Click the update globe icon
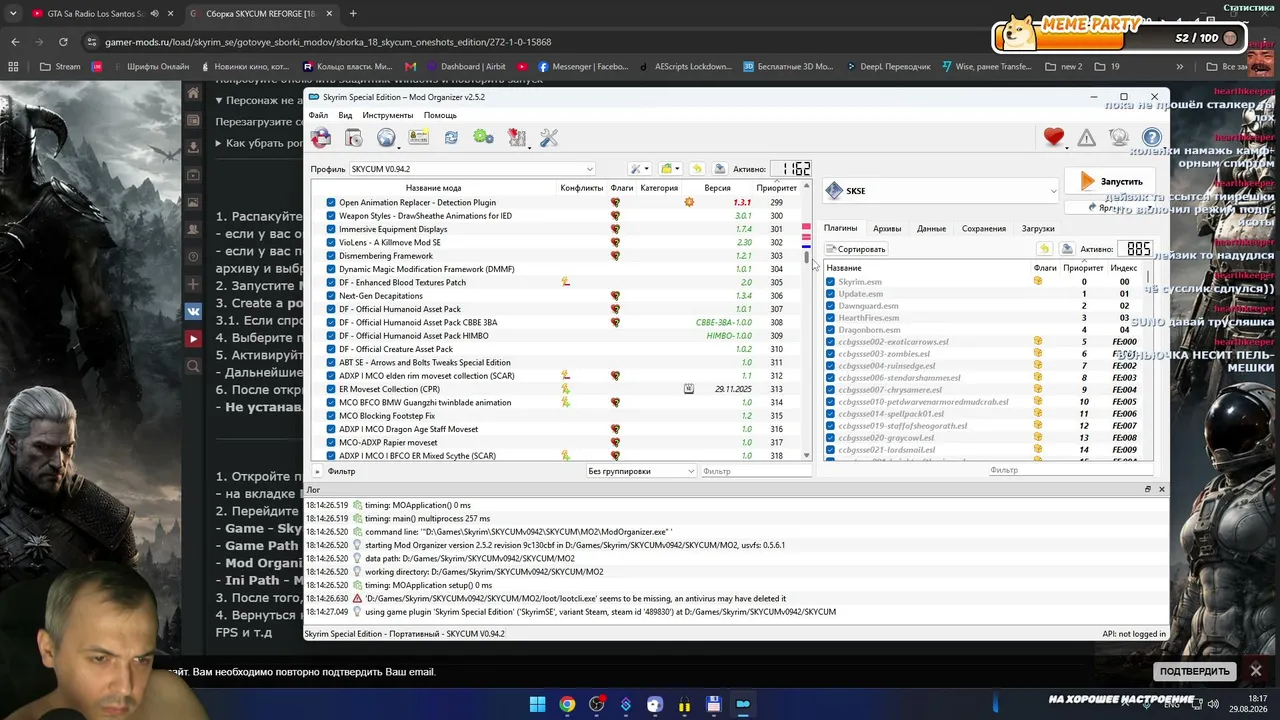Image resolution: width=1280 pixels, height=720 pixels. [1119, 138]
